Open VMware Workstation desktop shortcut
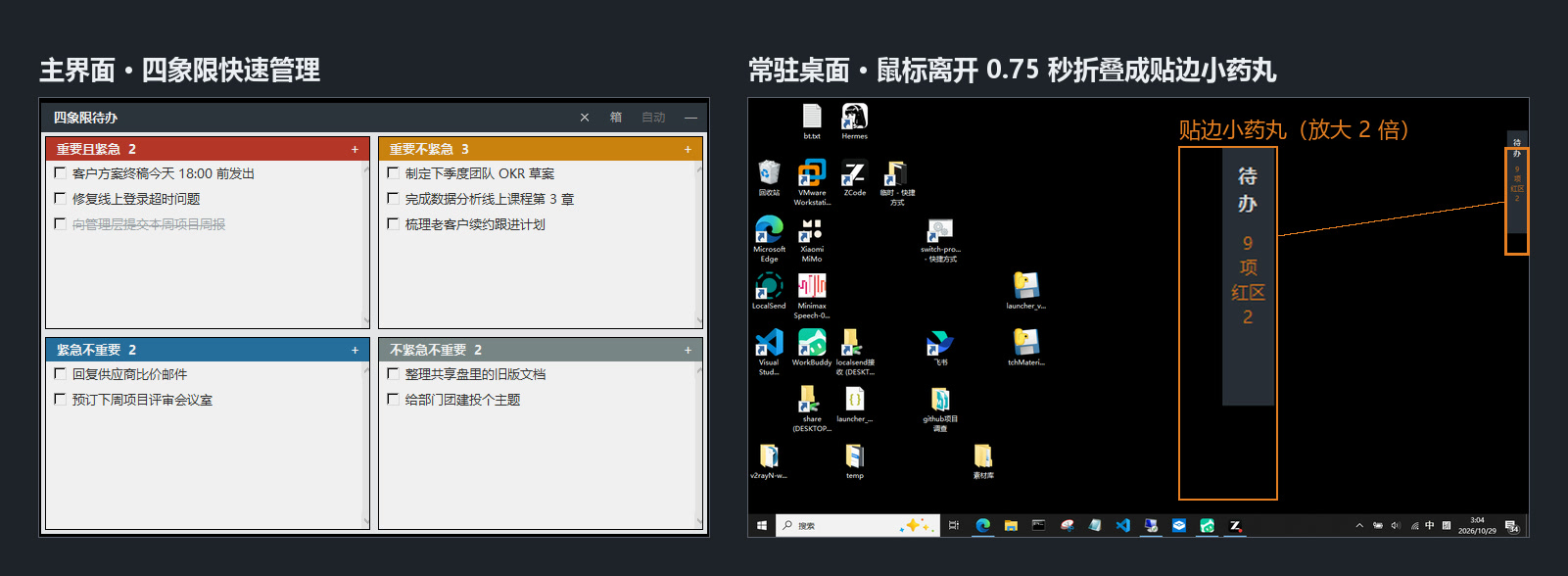Screen dimensions: 1568x576 tap(812, 182)
